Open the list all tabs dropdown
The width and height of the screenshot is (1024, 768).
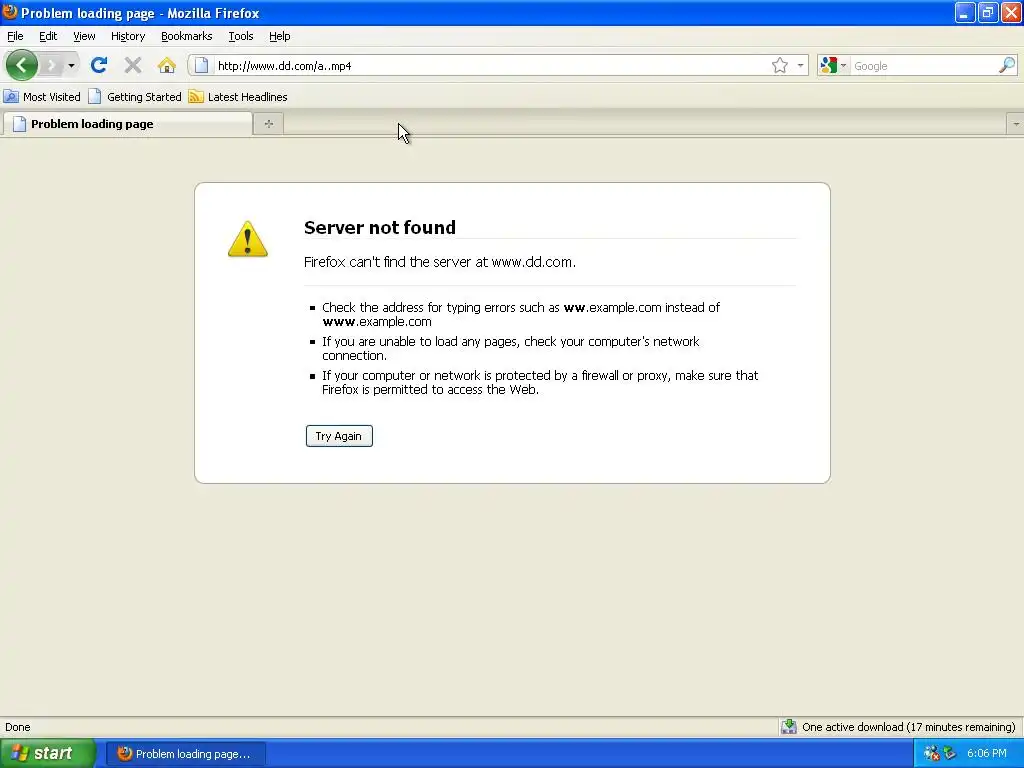[x=1016, y=123]
